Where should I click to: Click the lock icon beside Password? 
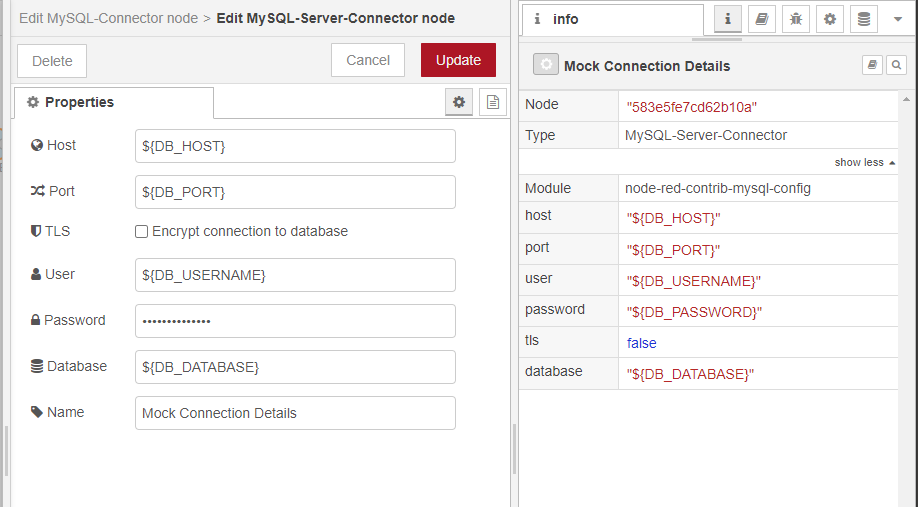point(35,320)
